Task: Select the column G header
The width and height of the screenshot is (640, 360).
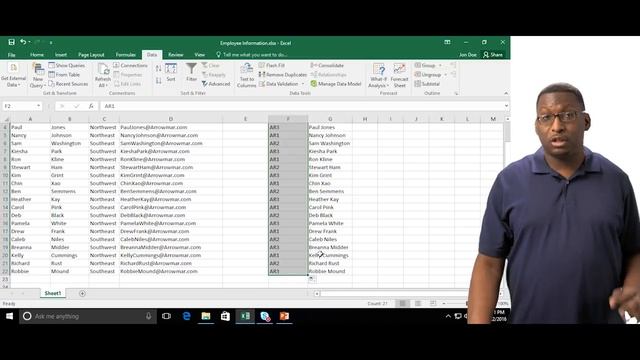Action: 330,119
